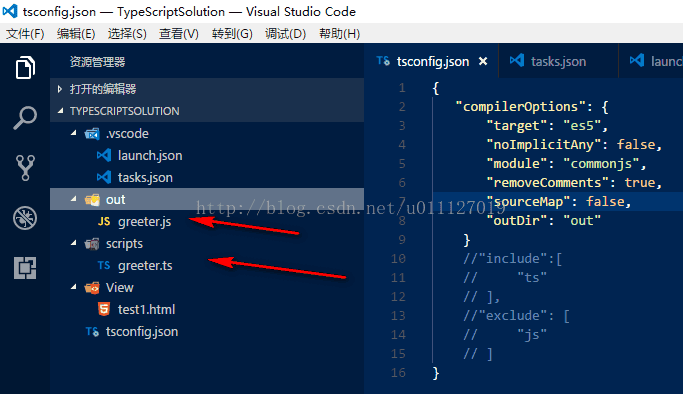Image resolution: width=683 pixels, height=394 pixels.
Task: Close the tsconfig.json editor tab
Action: click(x=483, y=61)
